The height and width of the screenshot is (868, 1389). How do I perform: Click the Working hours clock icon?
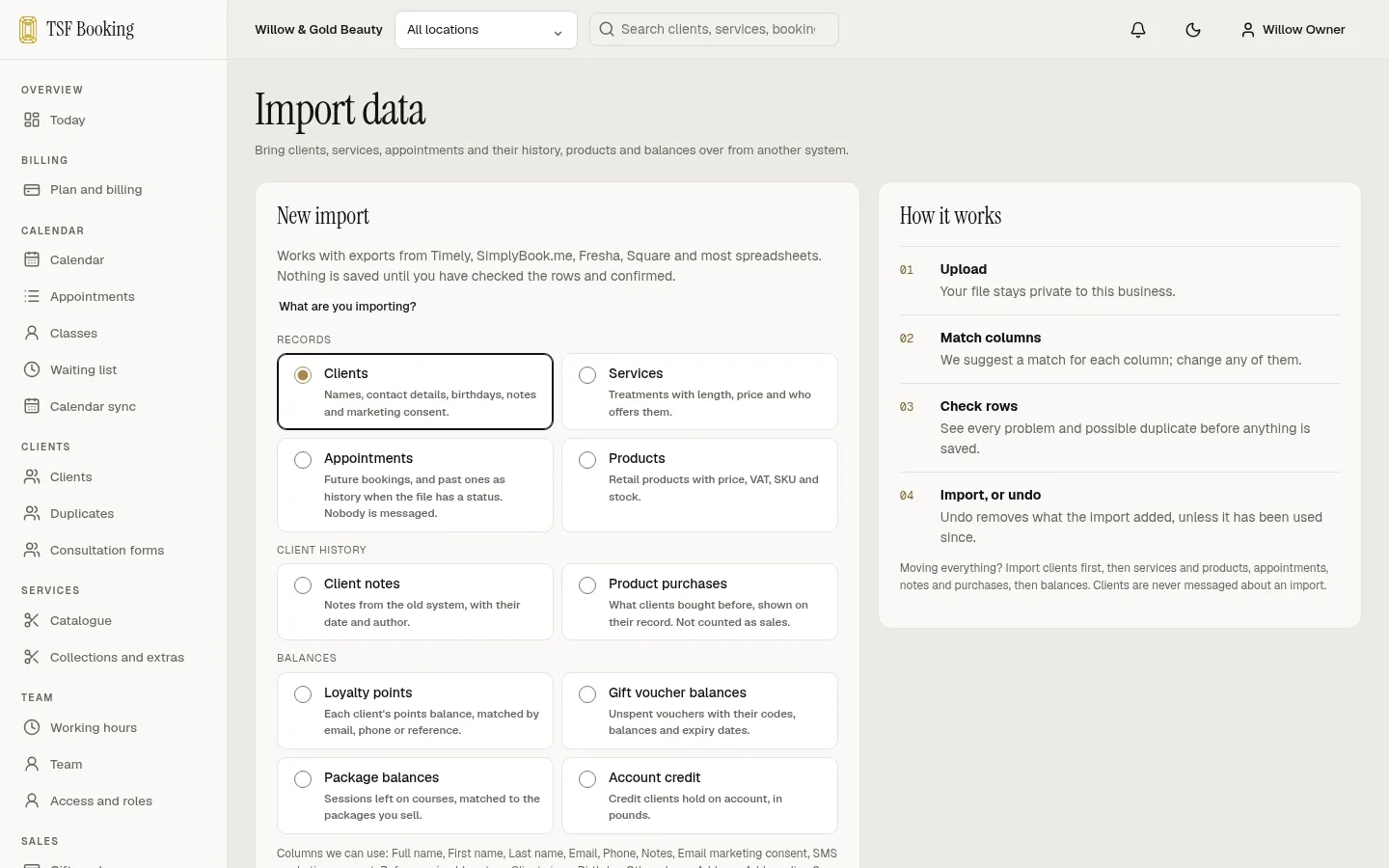[x=32, y=727]
